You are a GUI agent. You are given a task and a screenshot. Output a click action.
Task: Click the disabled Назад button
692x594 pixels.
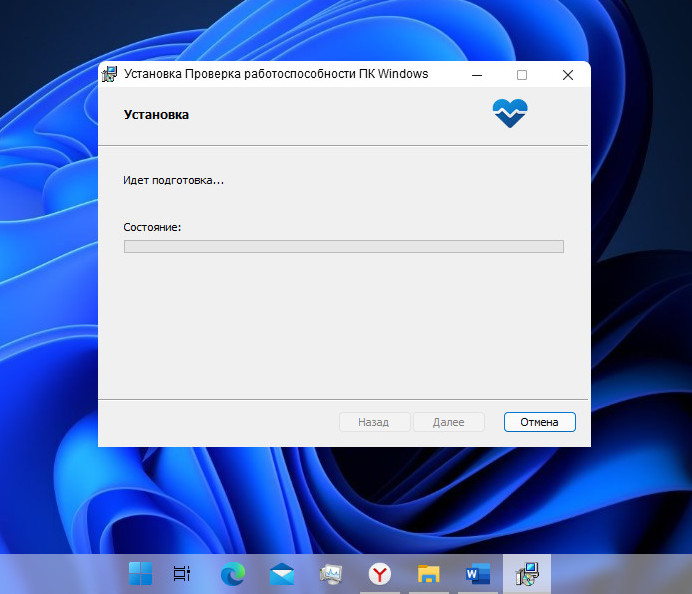coord(374,422)
